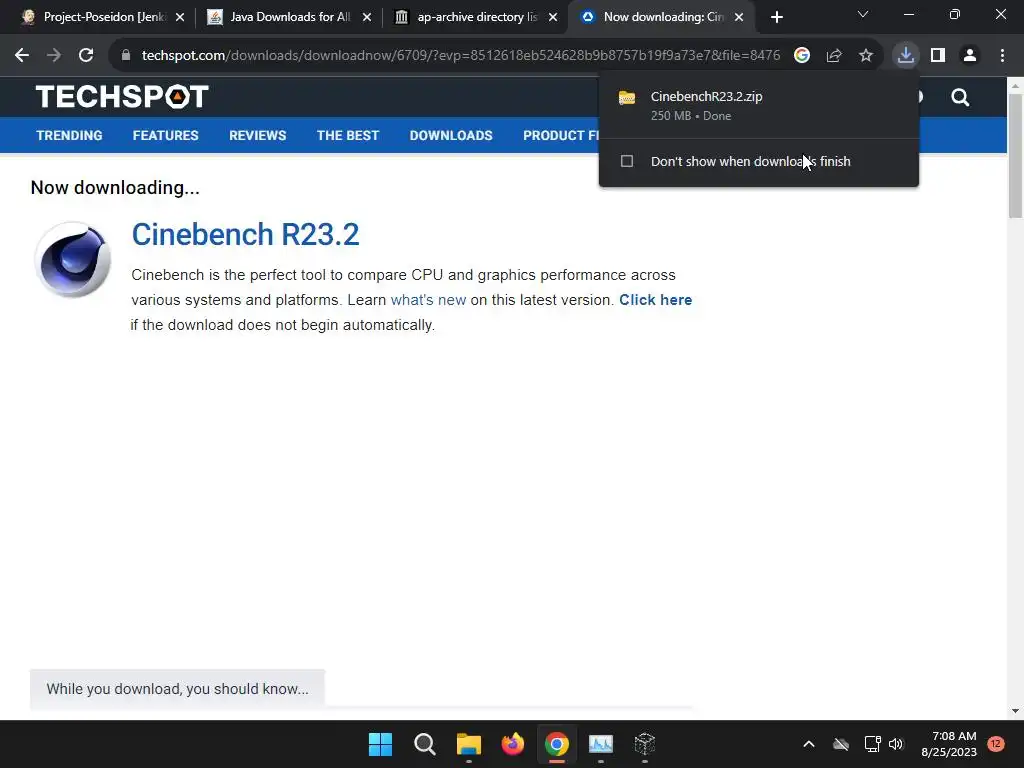Open the Chrome profile menu
This screenshot has height=768, width=1024.
(x=970, y=56)
